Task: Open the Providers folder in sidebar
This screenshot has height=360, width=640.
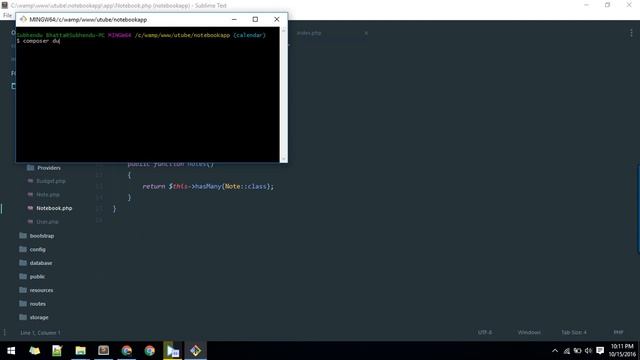Action: click(49, 168)
